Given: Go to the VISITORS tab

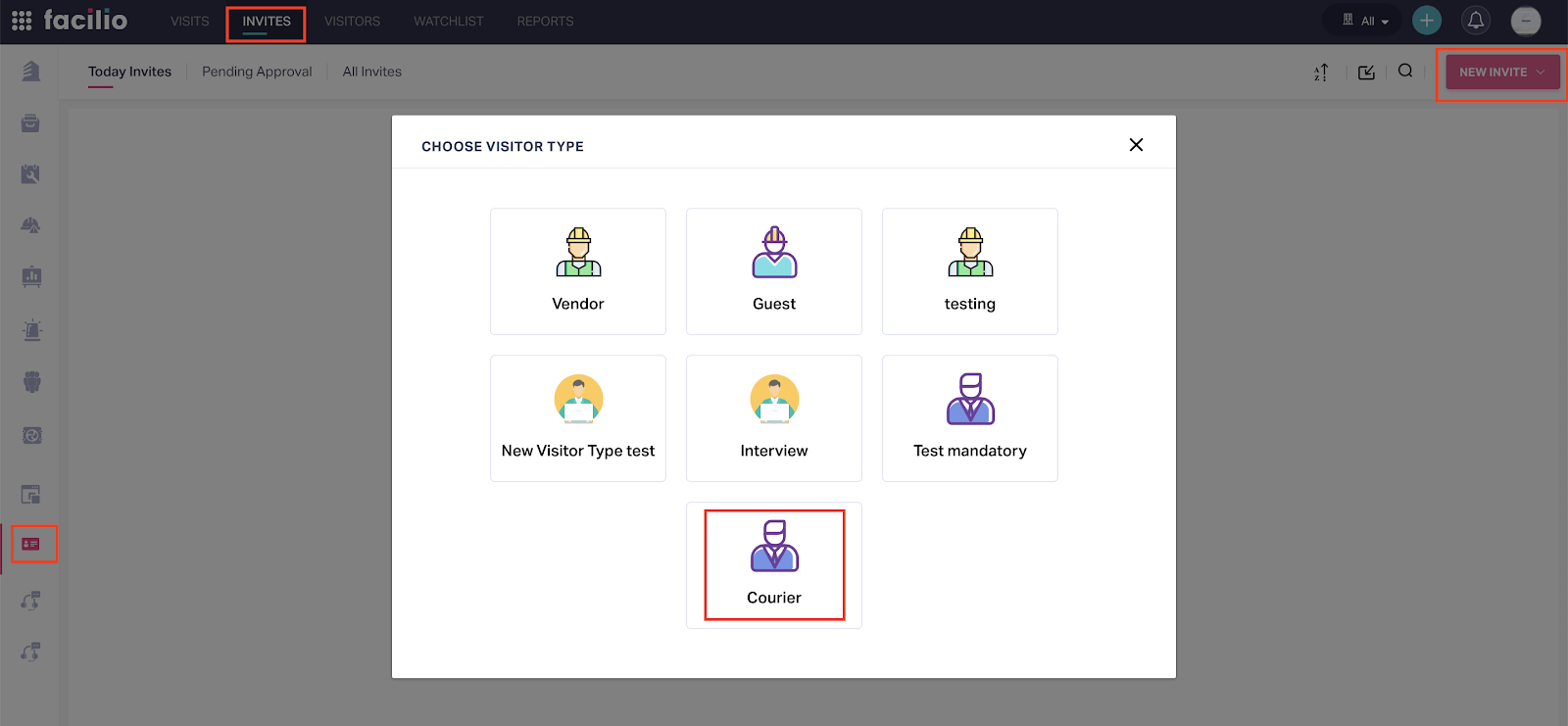Looking at the screenshot, I should click(x=353, y=22).
